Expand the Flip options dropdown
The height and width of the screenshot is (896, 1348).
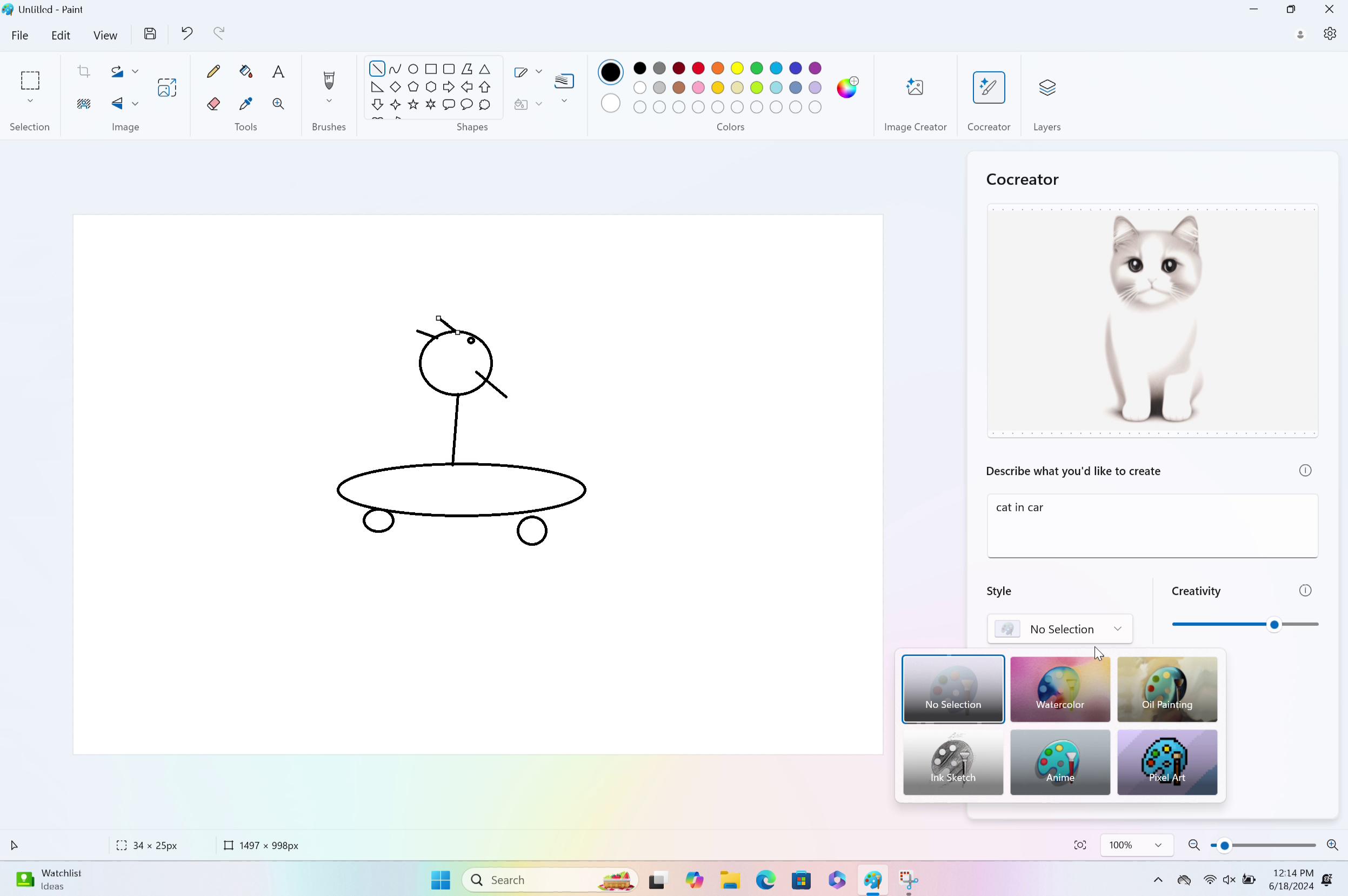(x=135, y=103)
